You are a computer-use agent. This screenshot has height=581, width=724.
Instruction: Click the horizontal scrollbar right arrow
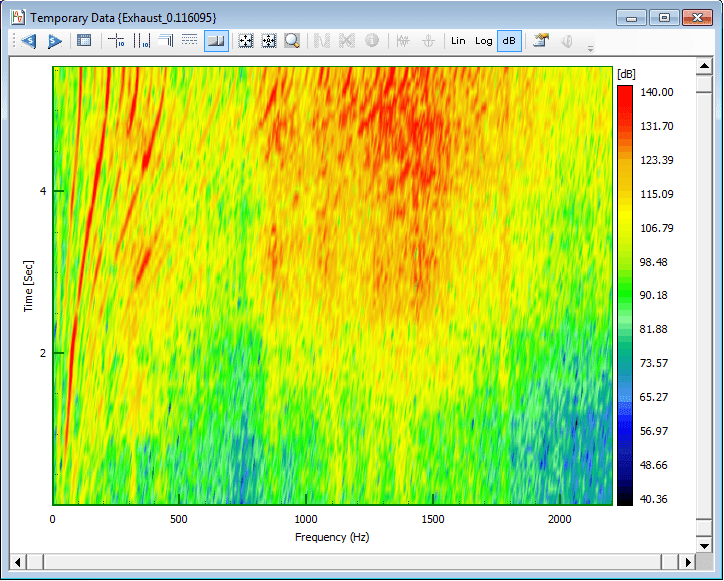coord(686,560)
